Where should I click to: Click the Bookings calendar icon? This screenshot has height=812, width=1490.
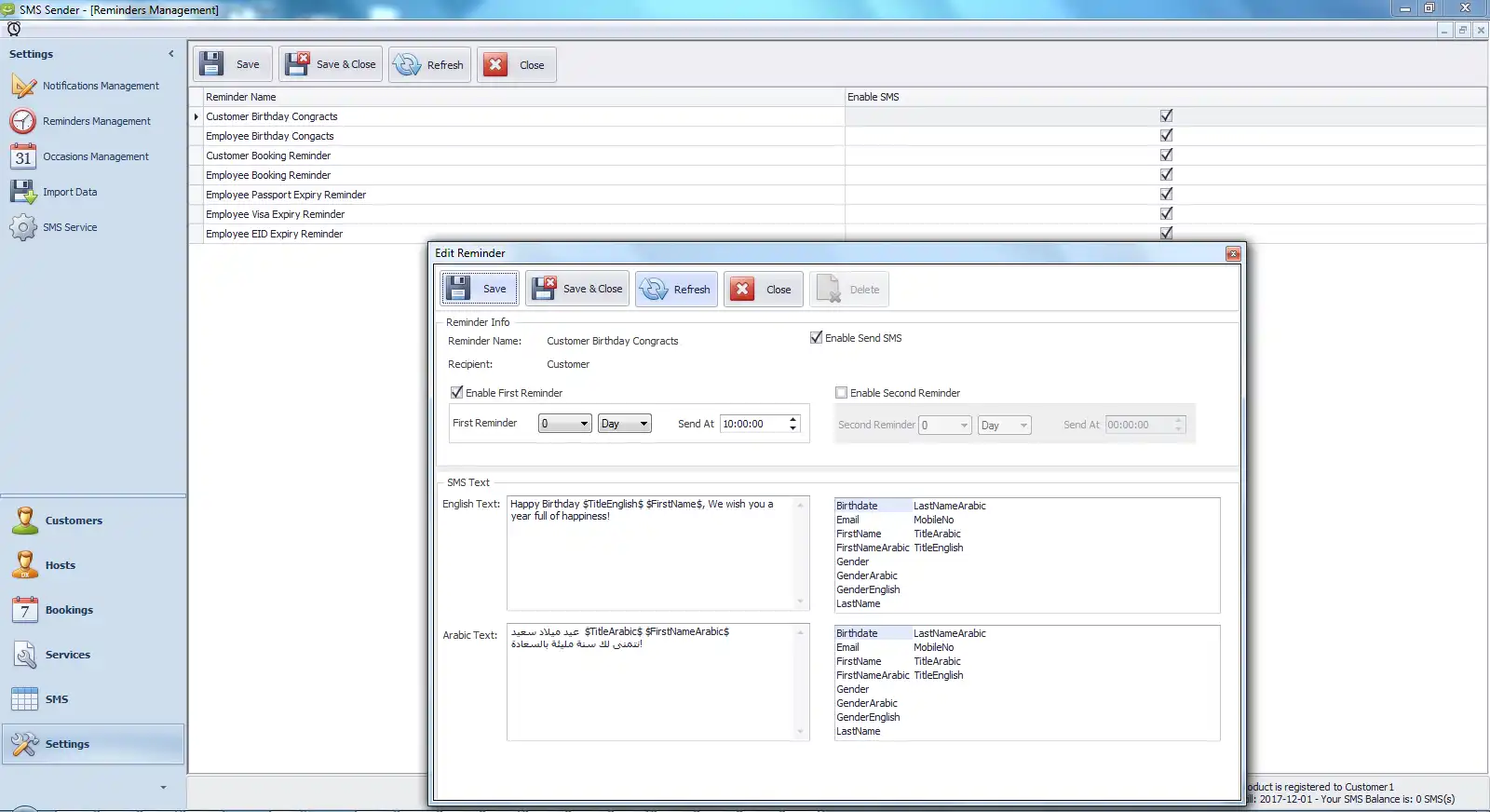click(x=25, y=610)
